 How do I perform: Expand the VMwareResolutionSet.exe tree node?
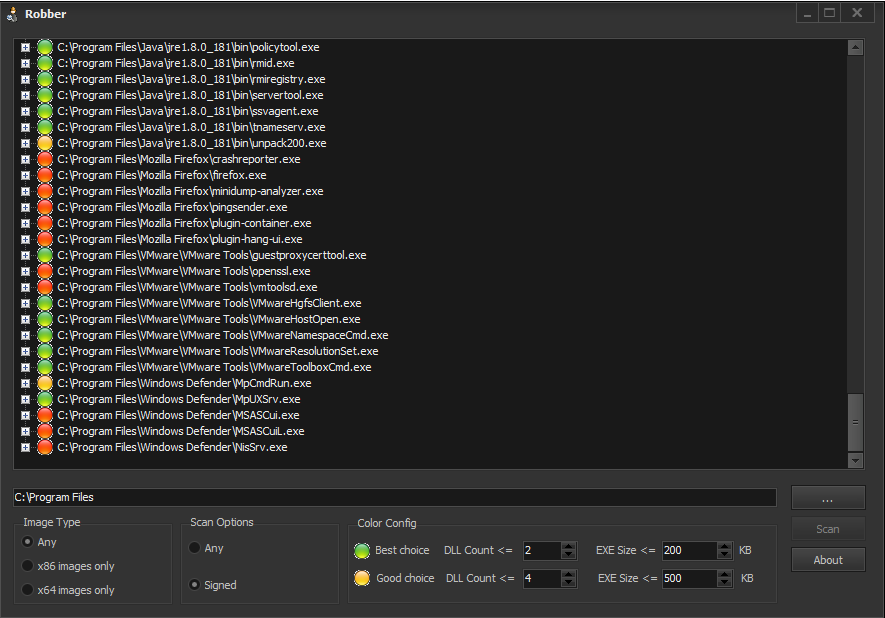click(x=25, y=351)
